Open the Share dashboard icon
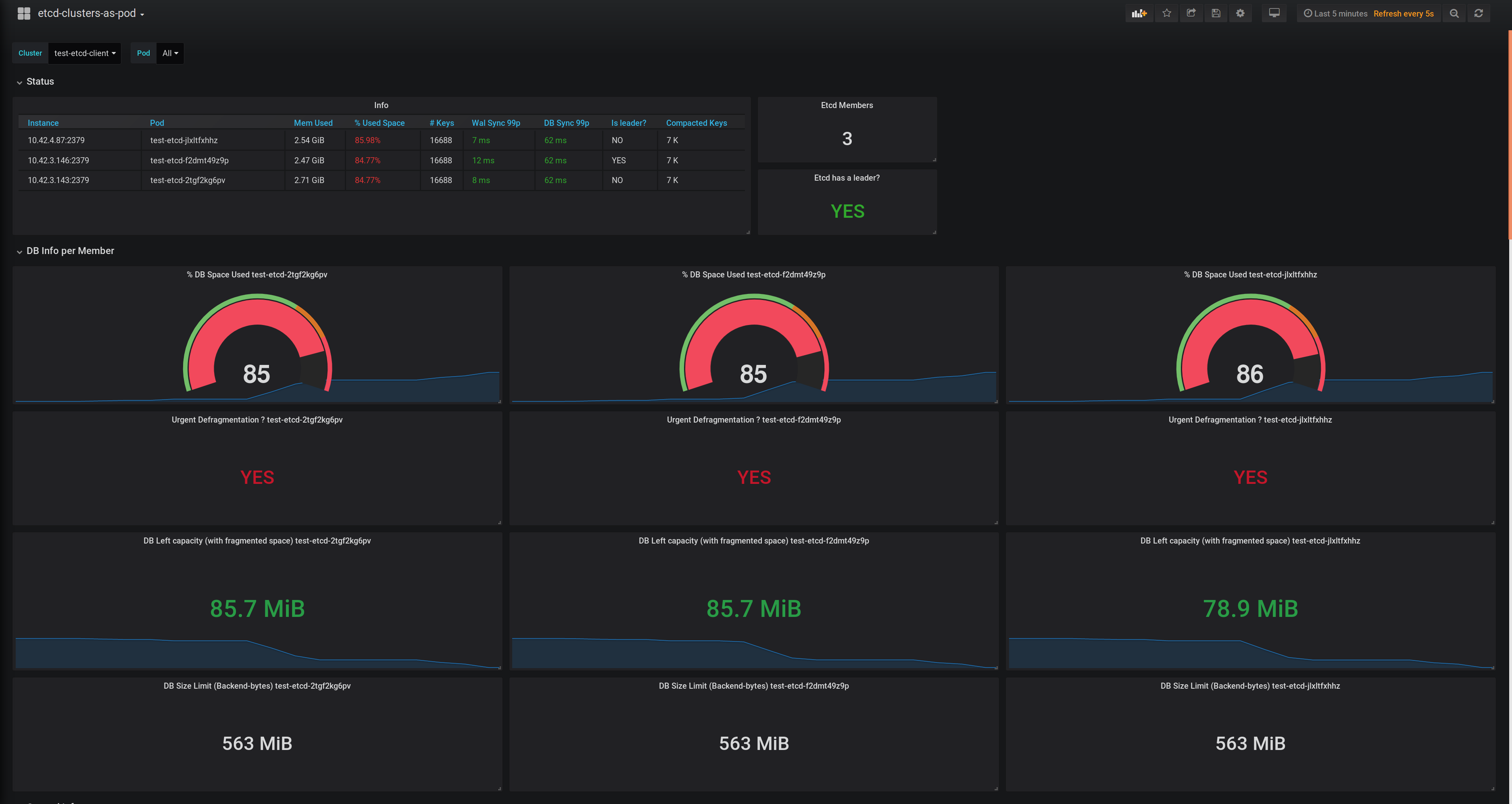The image size is (1512, 804). pyautogui.click(x=1191, y=13)
